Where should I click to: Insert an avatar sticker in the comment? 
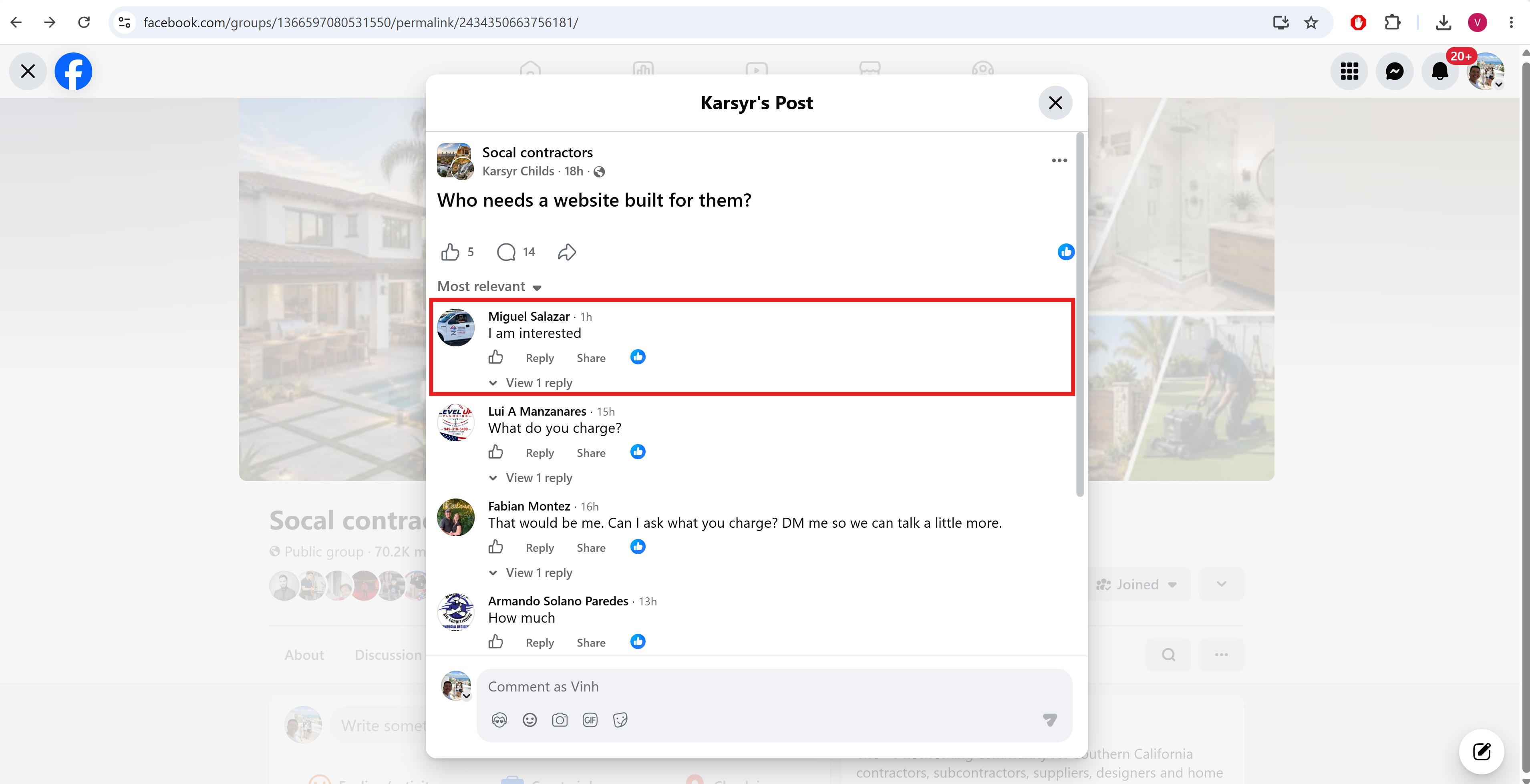499,720
